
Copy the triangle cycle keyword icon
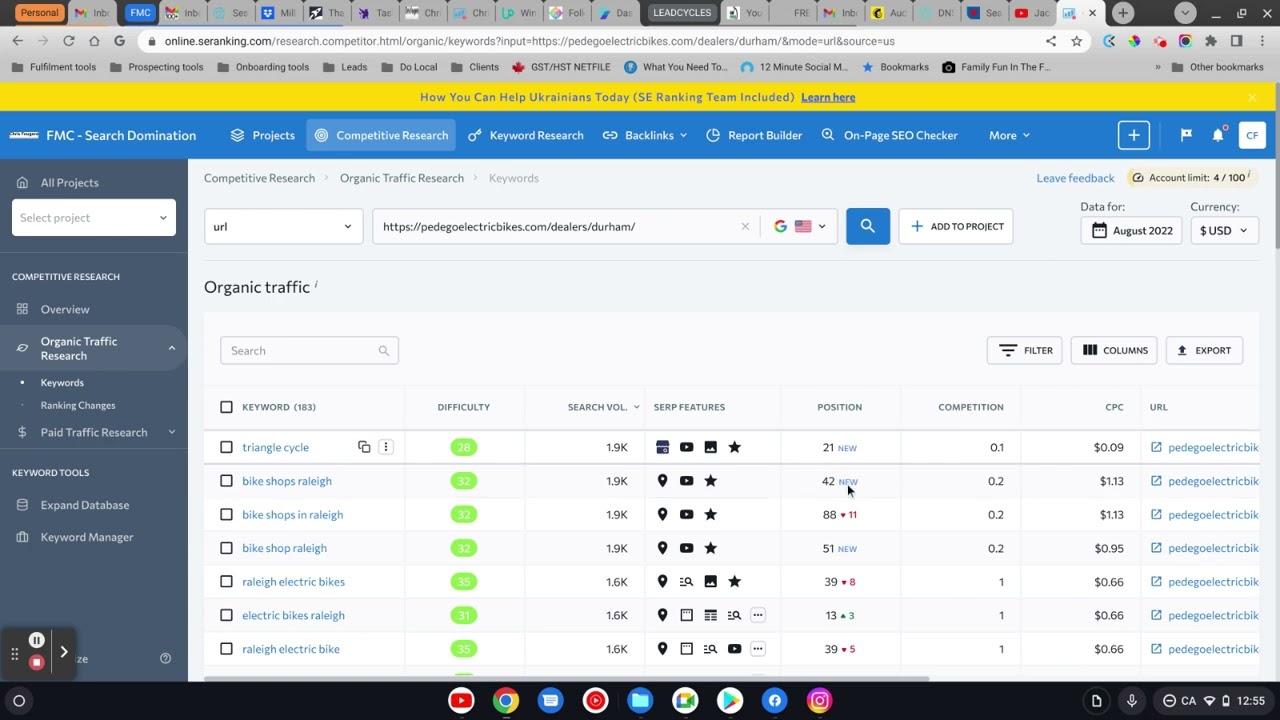coord(364,447)
